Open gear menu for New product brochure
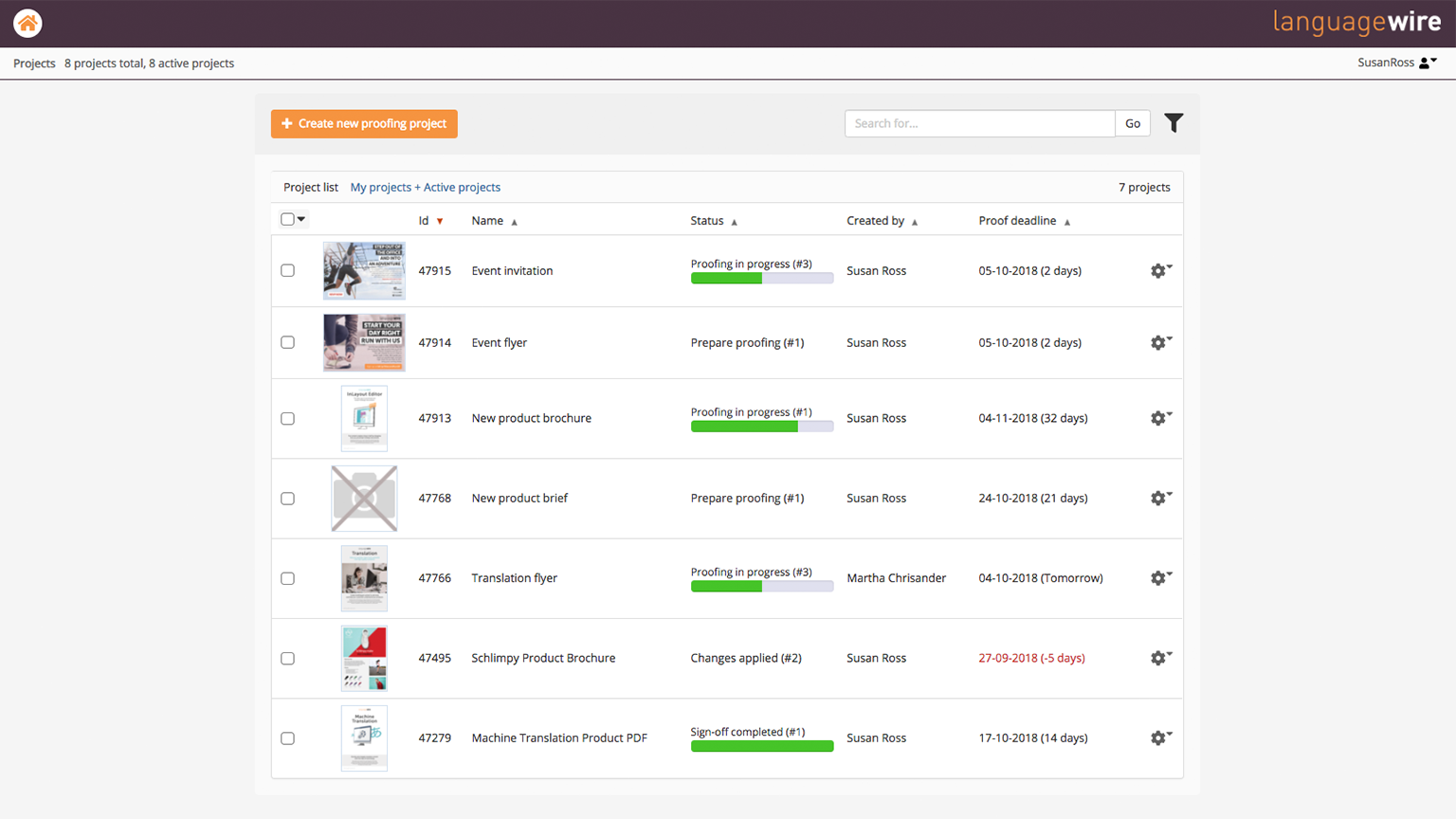This screenshot has width=1456, height=819. (x=1159, y=418)
